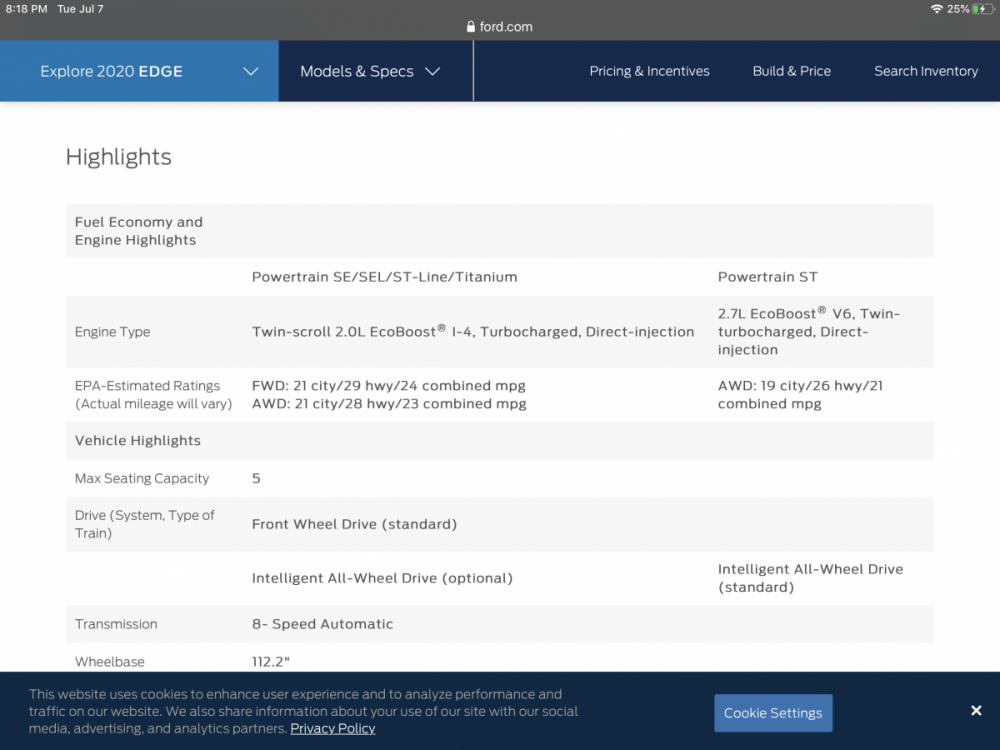Tap the clock showing 8:18 PM
Viewport: 1000px width, 750px height.
[27, 9]
